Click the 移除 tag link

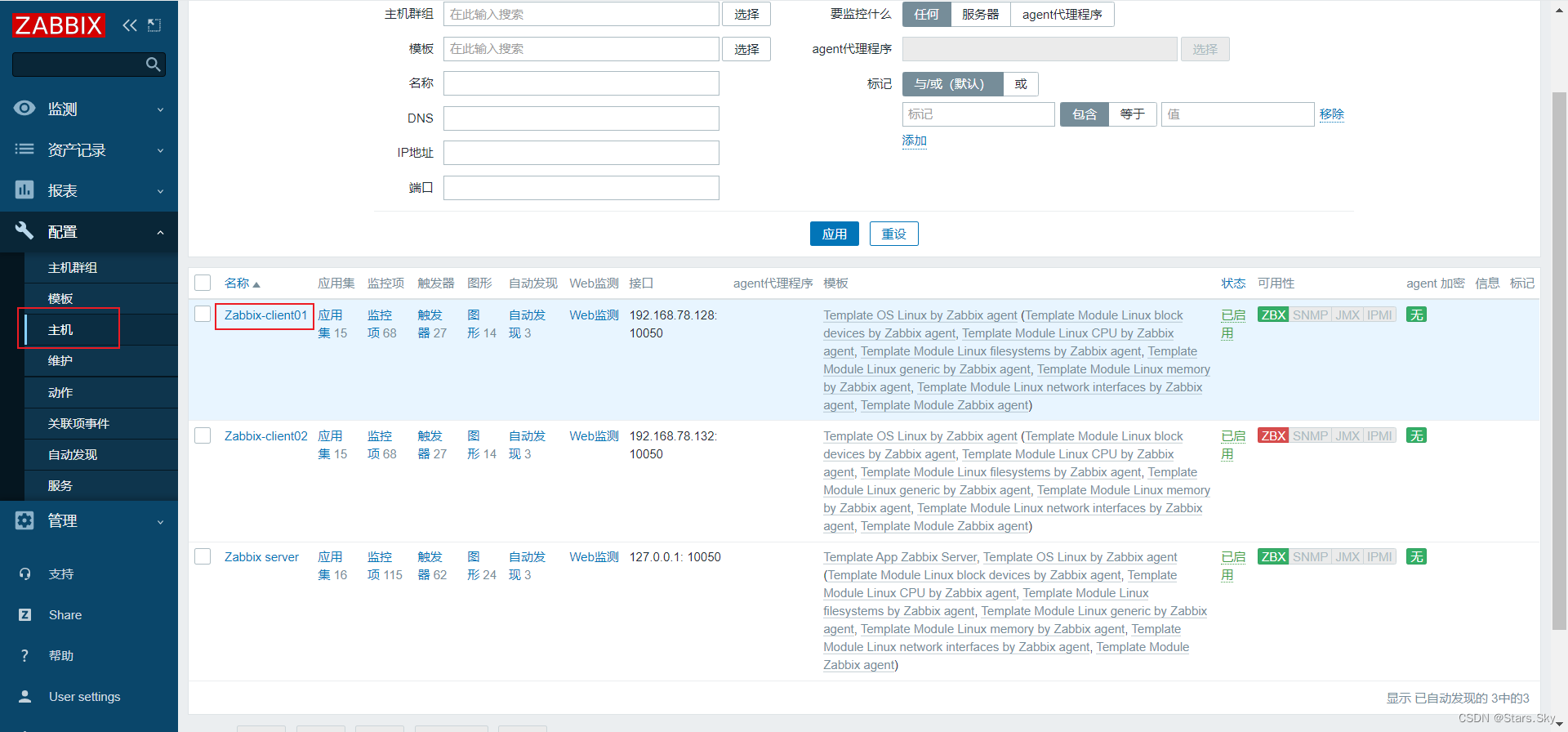[x=1331, y=114]
